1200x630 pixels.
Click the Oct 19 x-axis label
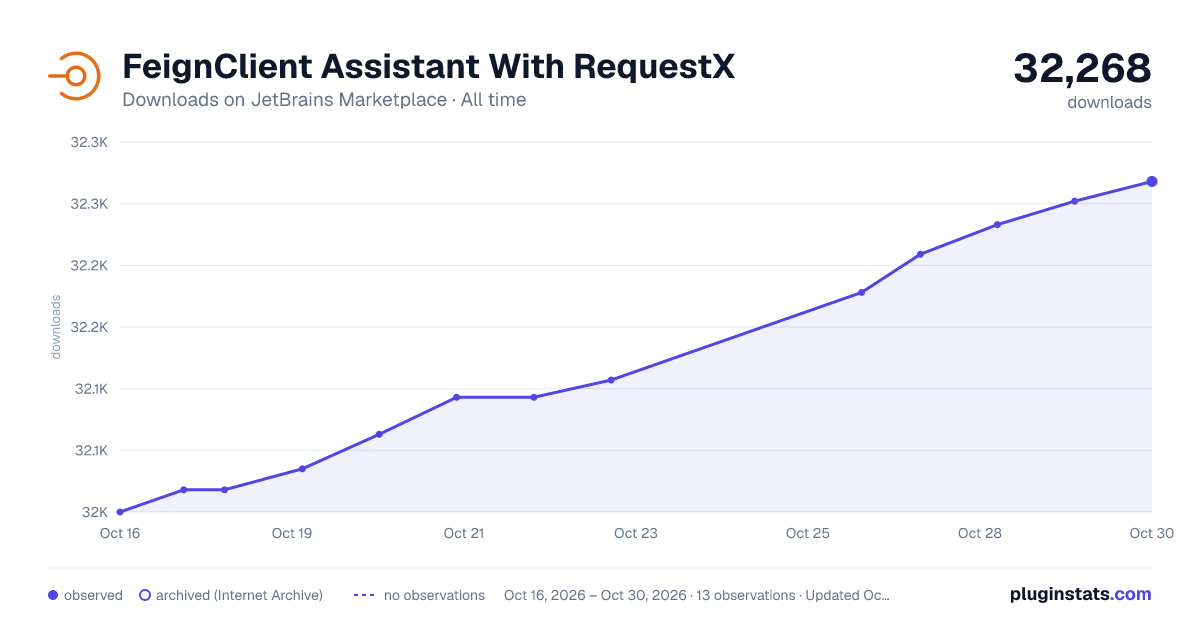[x=292, y=533]
